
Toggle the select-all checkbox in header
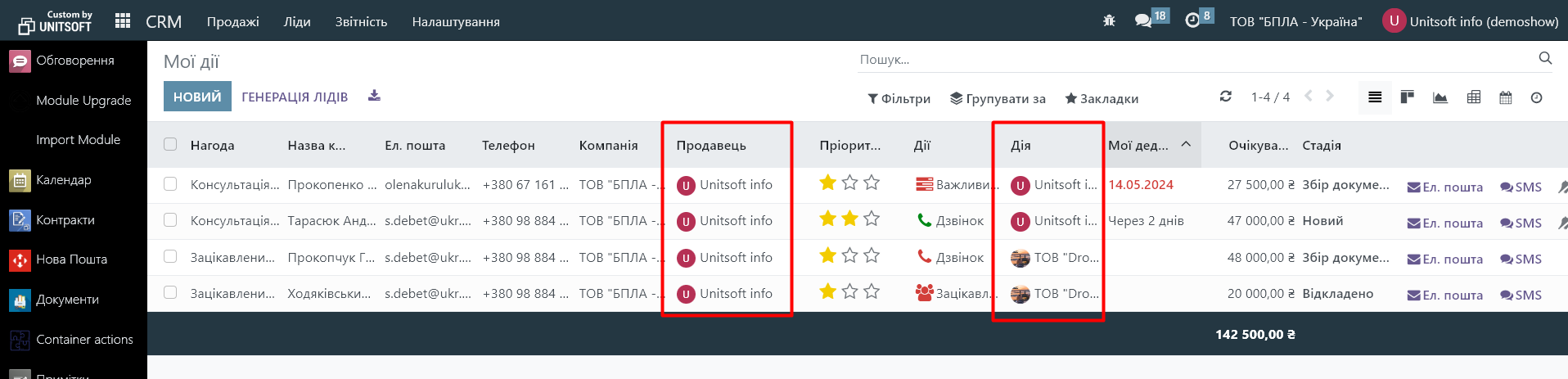(170, 145)
